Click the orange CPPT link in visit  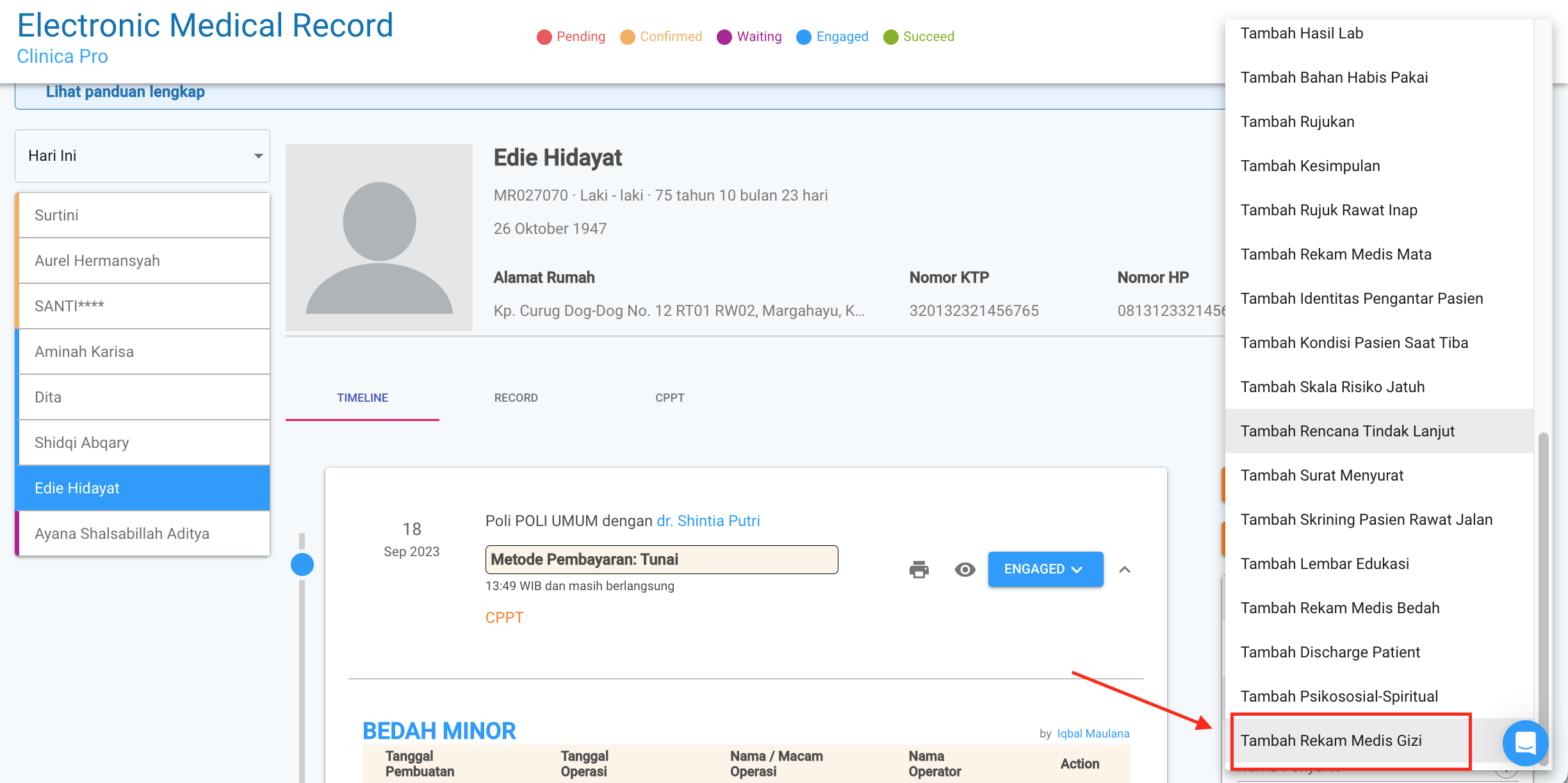coord(504,618)
